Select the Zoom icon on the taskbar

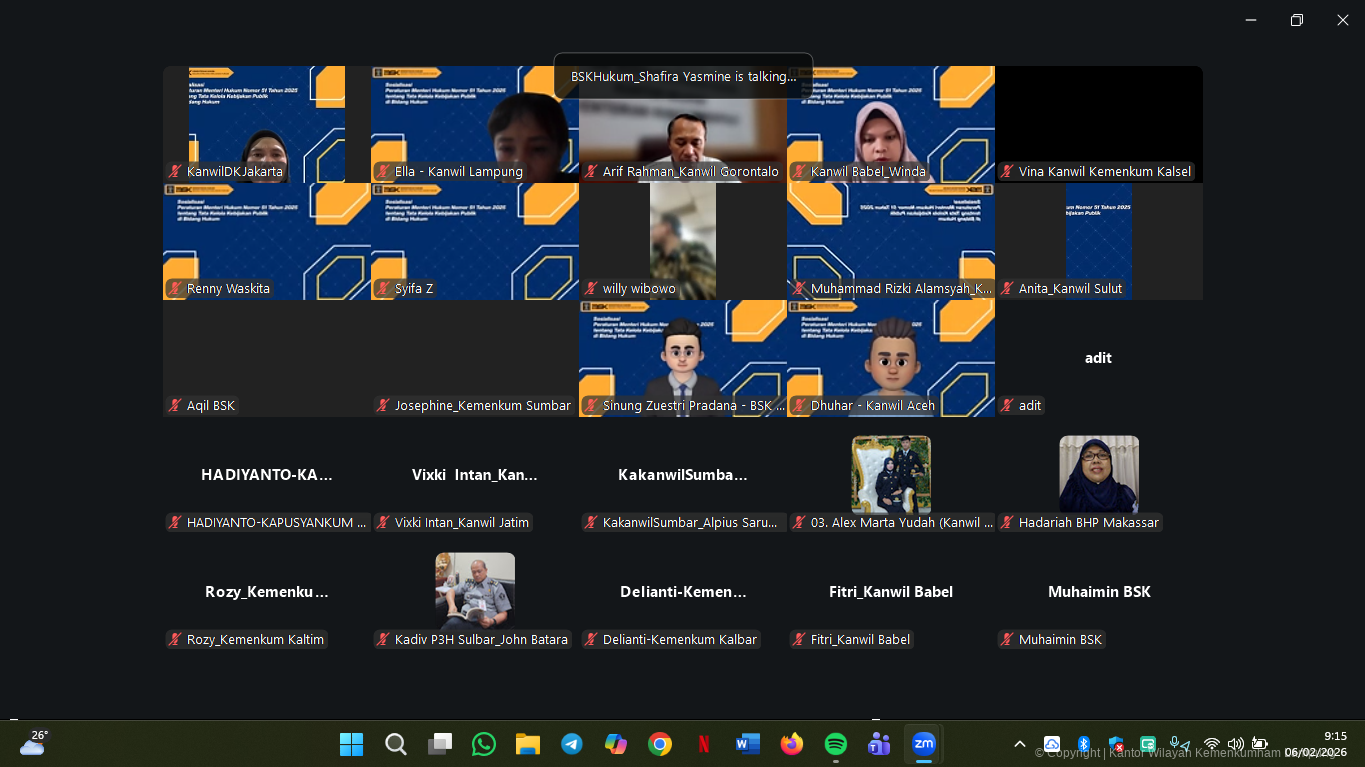pos(923,744)
